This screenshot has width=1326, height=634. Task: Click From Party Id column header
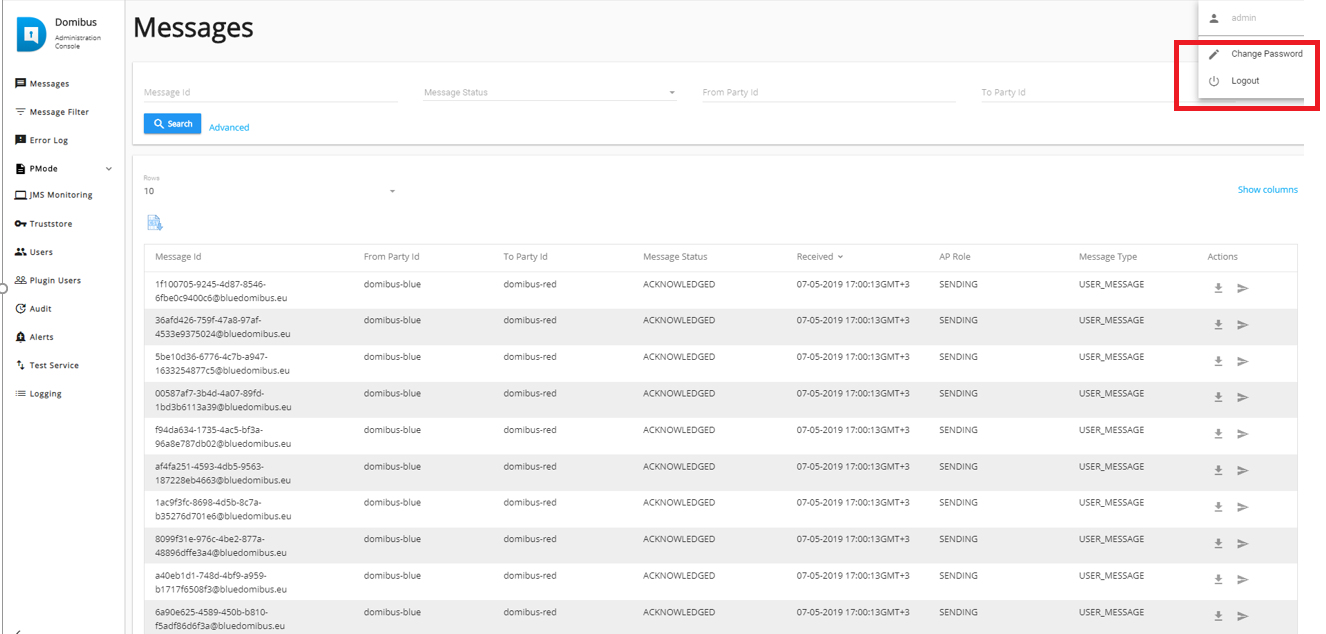pyautogui.click(x=391, y=257)
